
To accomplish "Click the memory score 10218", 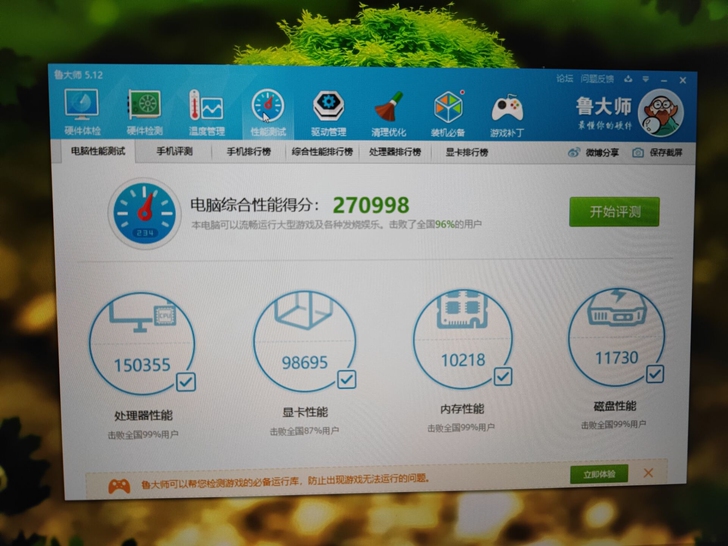I will (x=463, y=360).
